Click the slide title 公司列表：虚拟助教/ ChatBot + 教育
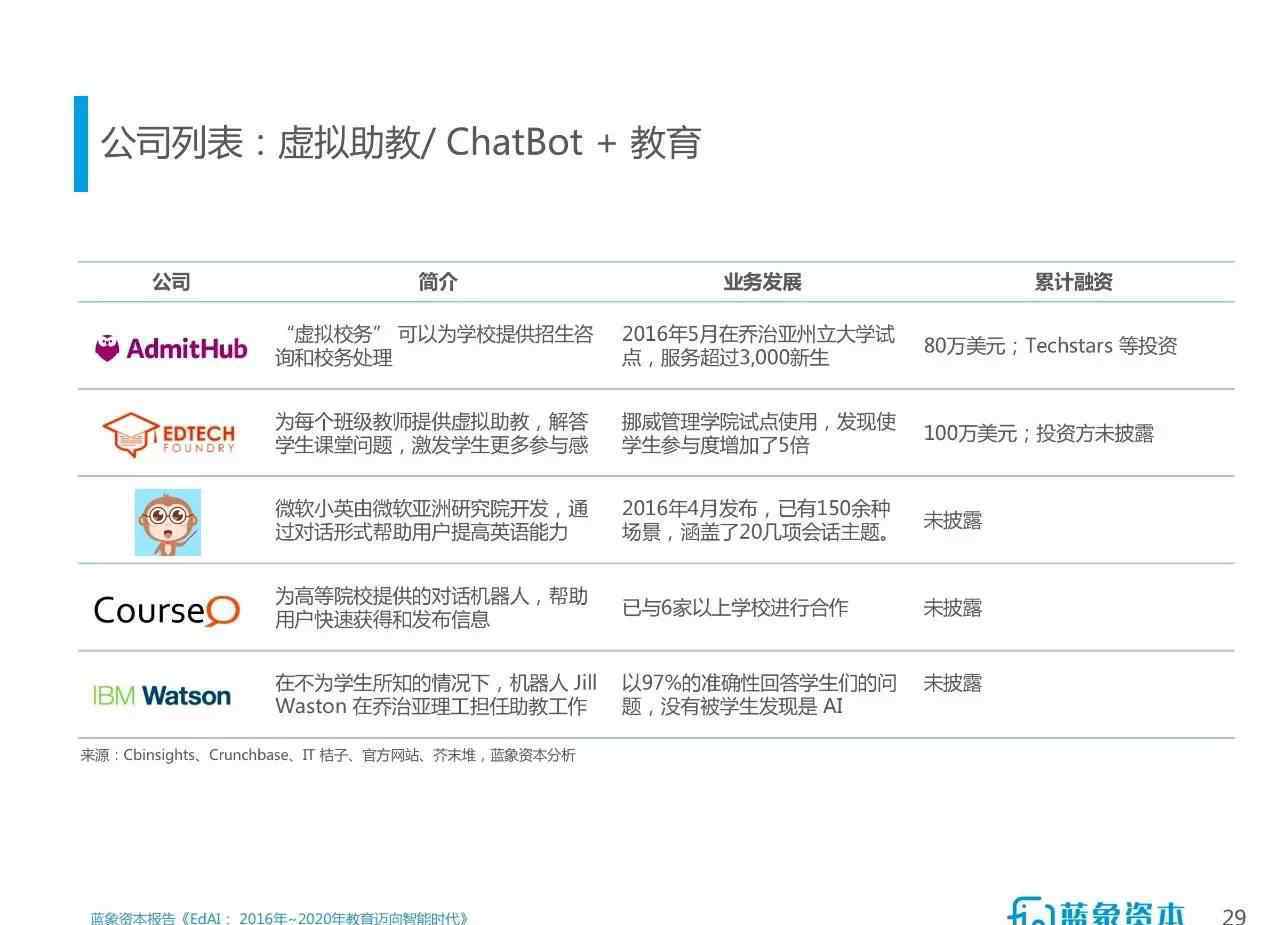Image resolution: width=1280 pixels, height=925 pixels. point(400,143)
